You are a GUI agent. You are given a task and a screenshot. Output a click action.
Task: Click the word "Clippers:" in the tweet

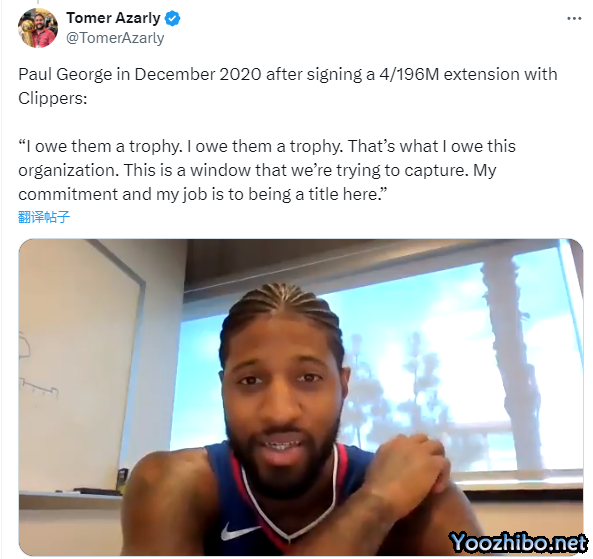click(53, 98)
